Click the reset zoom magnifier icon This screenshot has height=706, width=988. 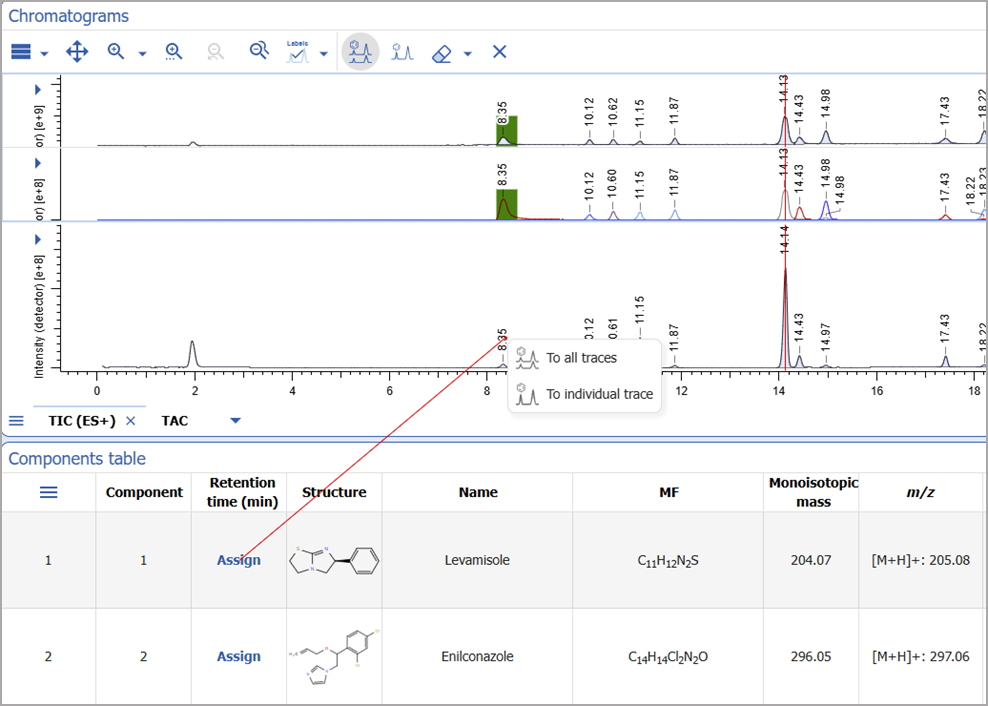coord(215,51)
